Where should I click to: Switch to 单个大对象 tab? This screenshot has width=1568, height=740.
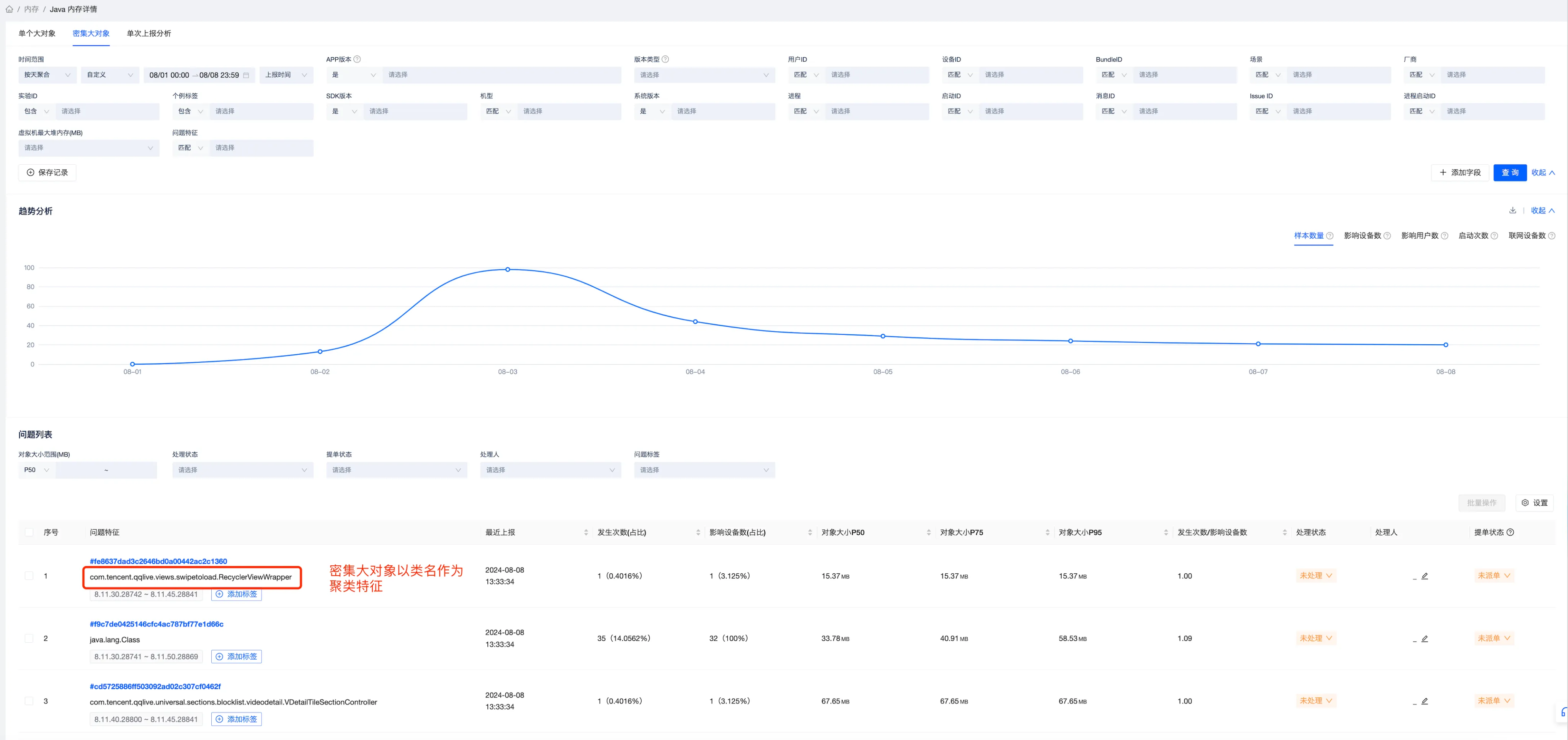tap(37, 33)
